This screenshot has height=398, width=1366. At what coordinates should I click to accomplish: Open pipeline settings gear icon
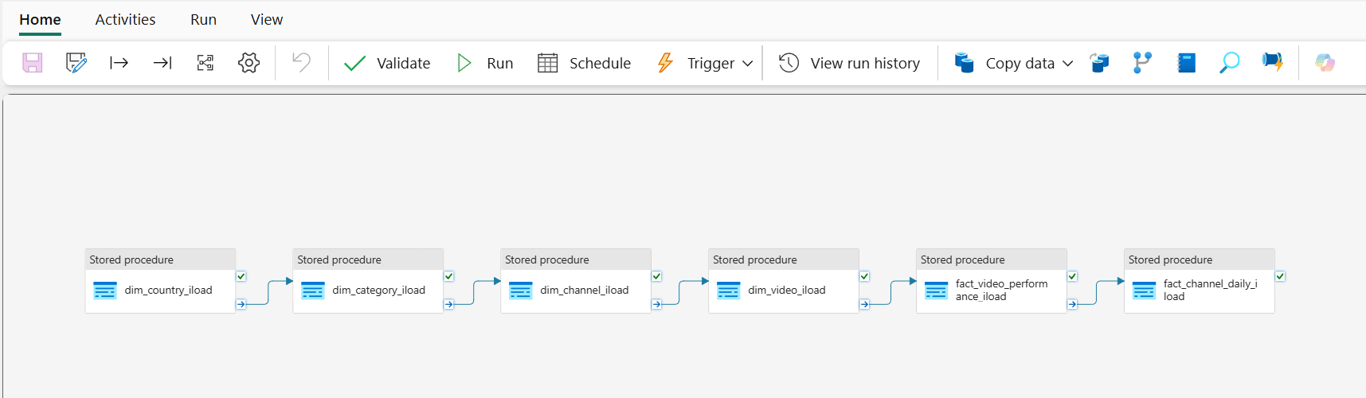249,63
